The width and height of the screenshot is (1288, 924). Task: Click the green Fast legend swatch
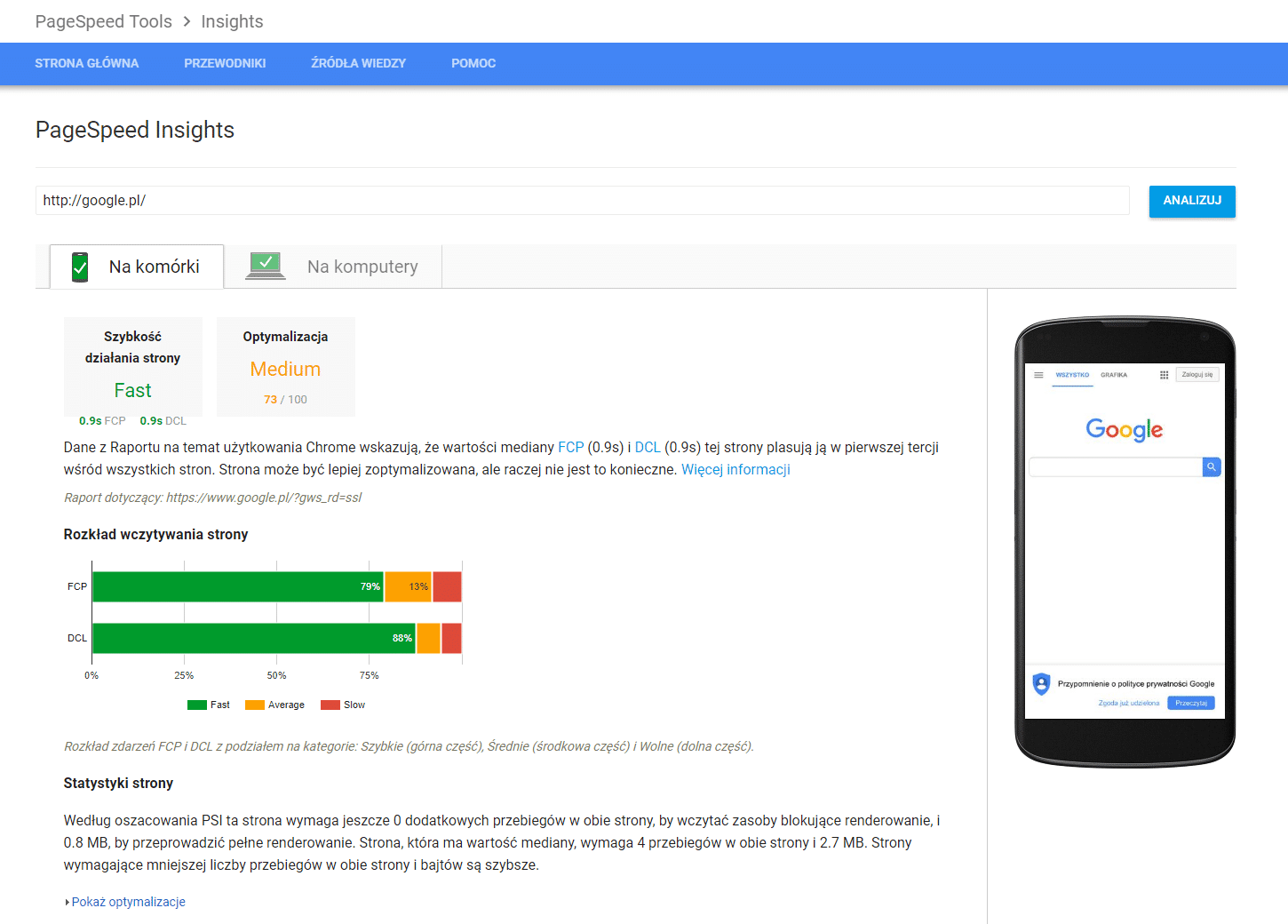(x=197, y=705)
